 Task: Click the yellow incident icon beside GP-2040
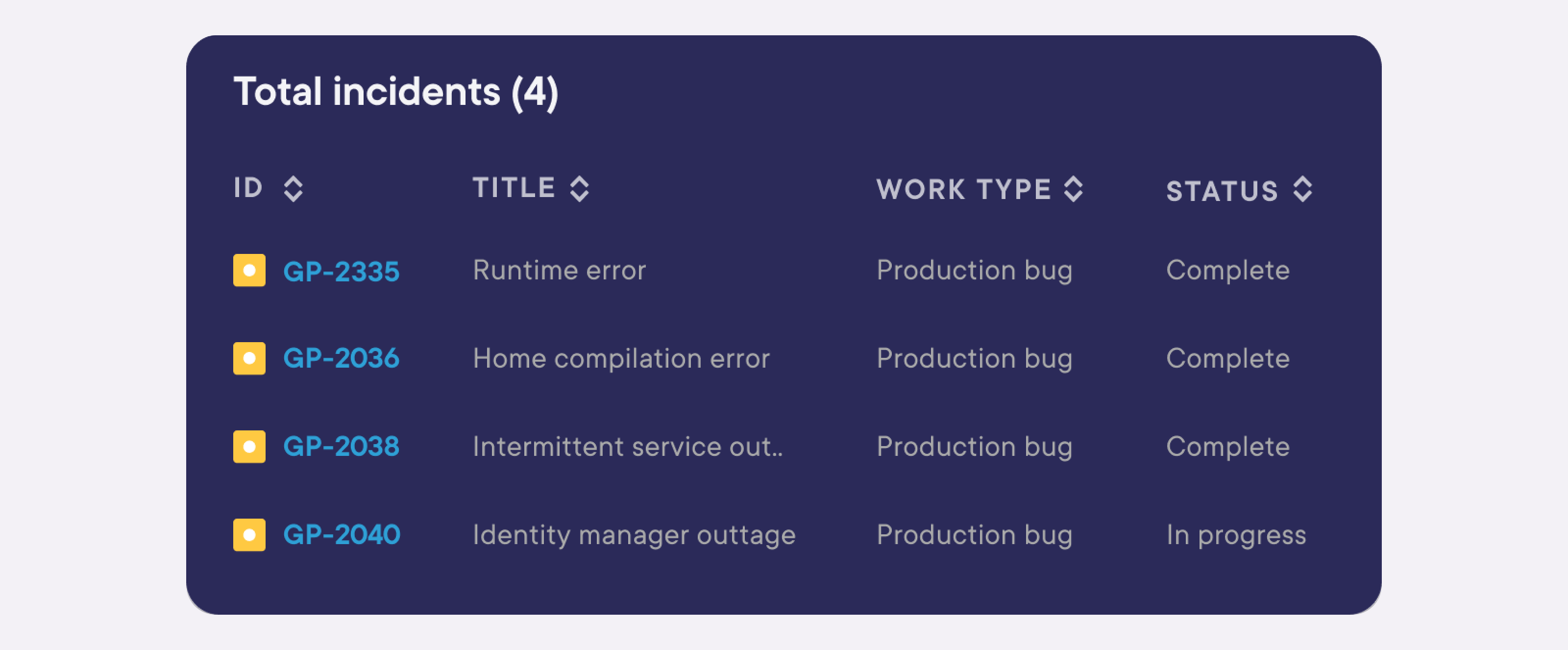click(x=249, y=535)
